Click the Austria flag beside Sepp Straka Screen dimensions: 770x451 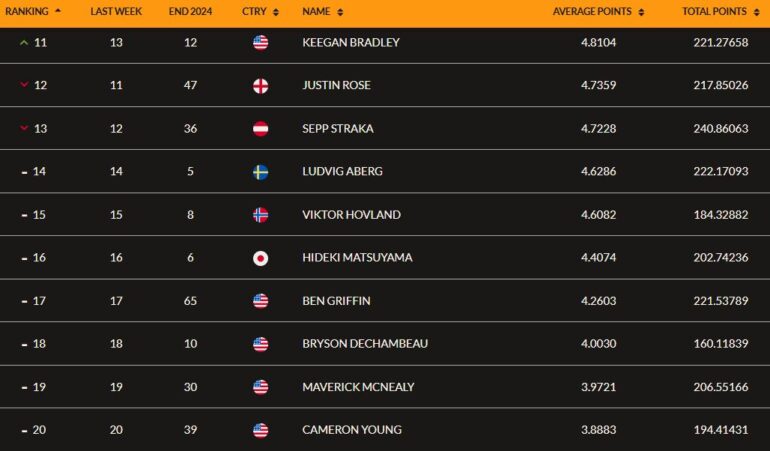click(261, 129)
